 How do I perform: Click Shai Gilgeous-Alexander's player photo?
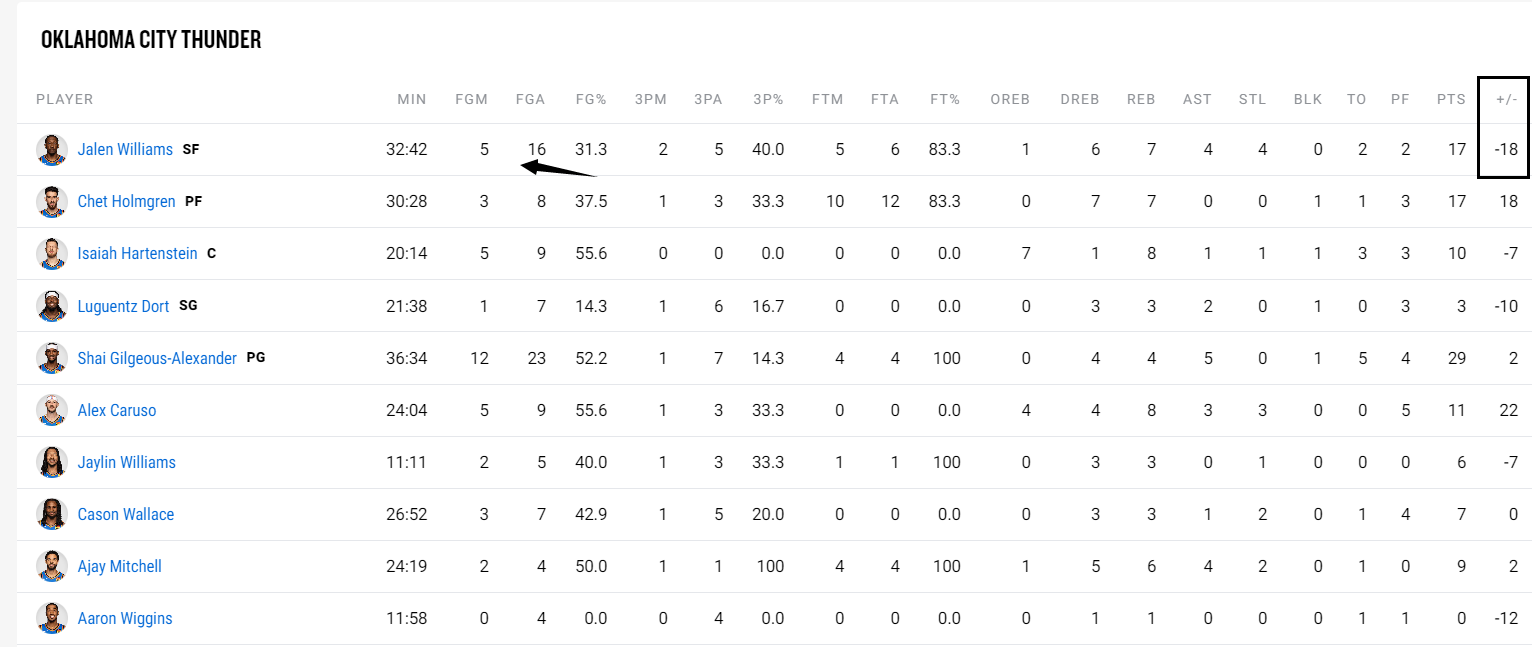tap(52, 358)
